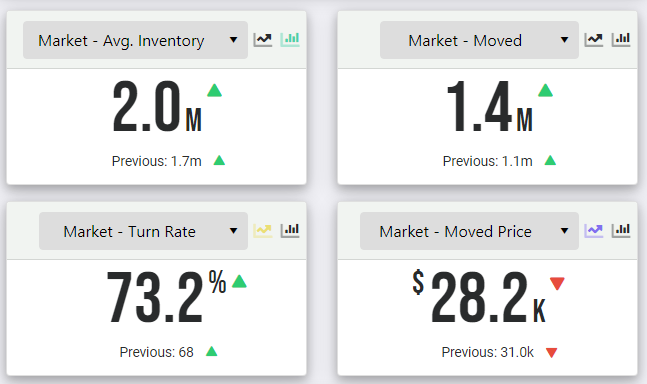This screenshot has height=384, width=647.
Task: Open the Market - Turn Rate dropdown
Action: 143,231
